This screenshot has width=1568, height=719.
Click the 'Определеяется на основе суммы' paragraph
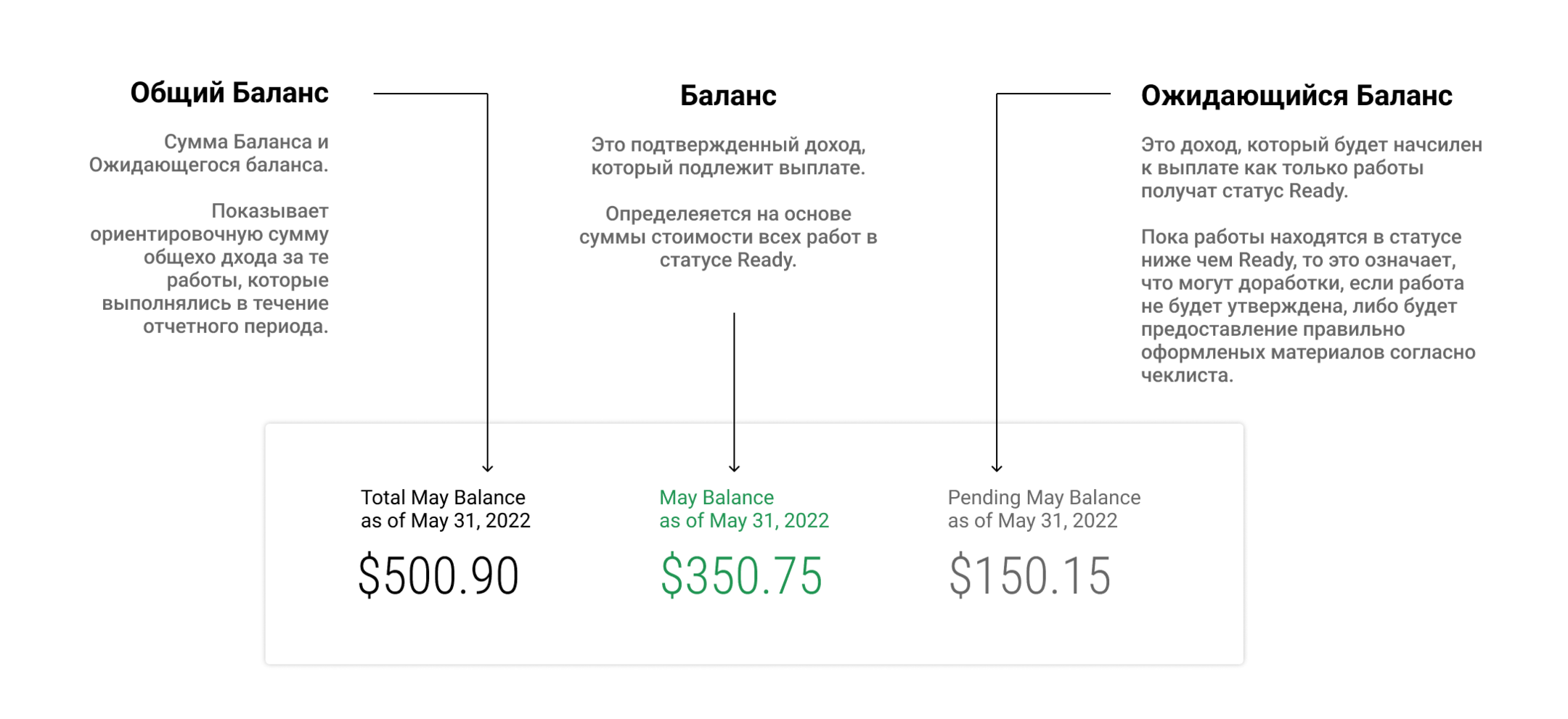[727, 237]
